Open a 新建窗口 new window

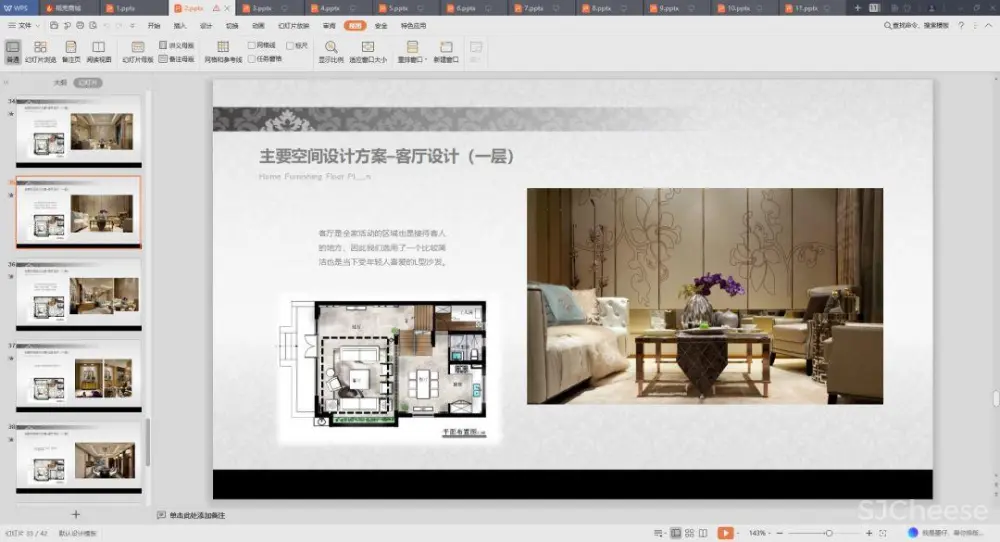(x=446, y=52)
